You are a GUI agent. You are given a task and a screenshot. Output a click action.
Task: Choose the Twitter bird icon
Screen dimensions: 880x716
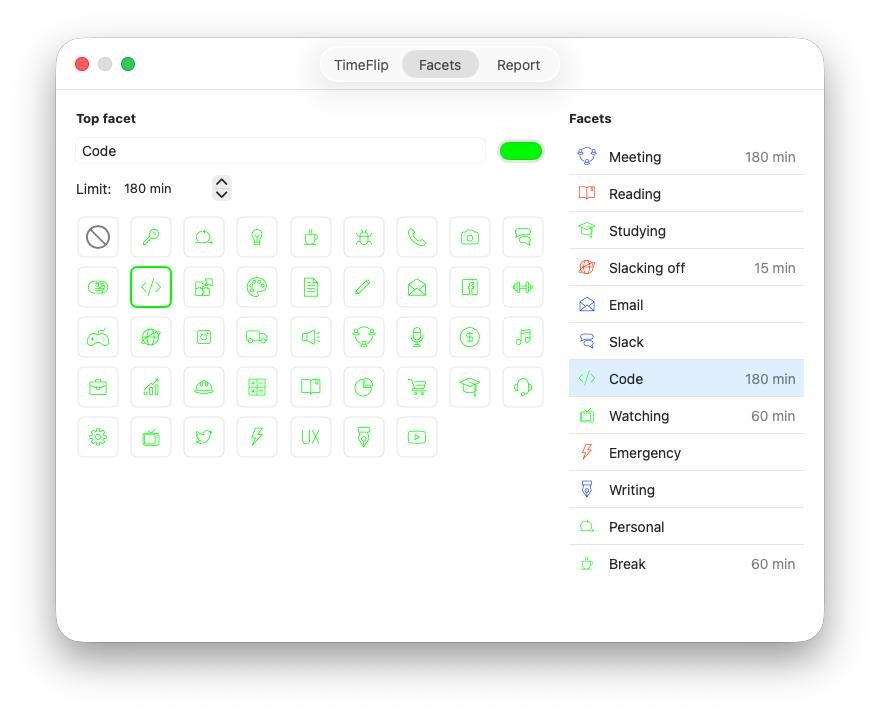coord(204,437)
